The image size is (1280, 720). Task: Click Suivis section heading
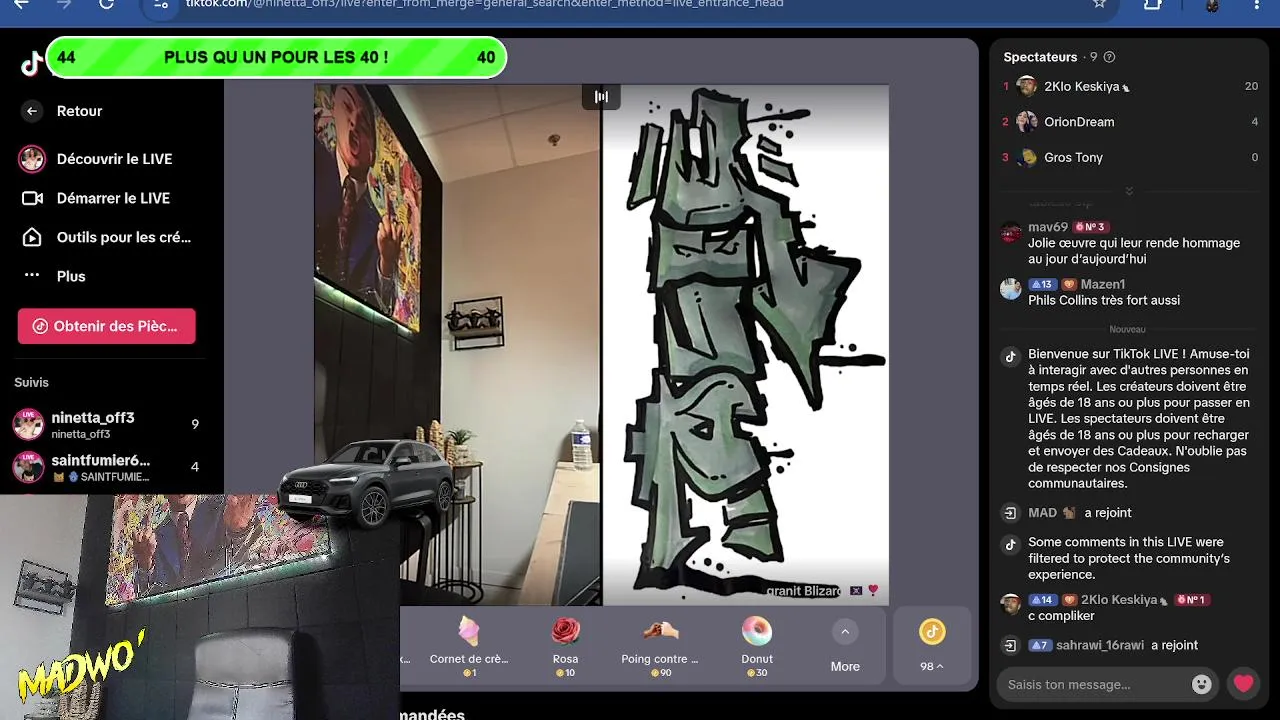coord(31,383)
